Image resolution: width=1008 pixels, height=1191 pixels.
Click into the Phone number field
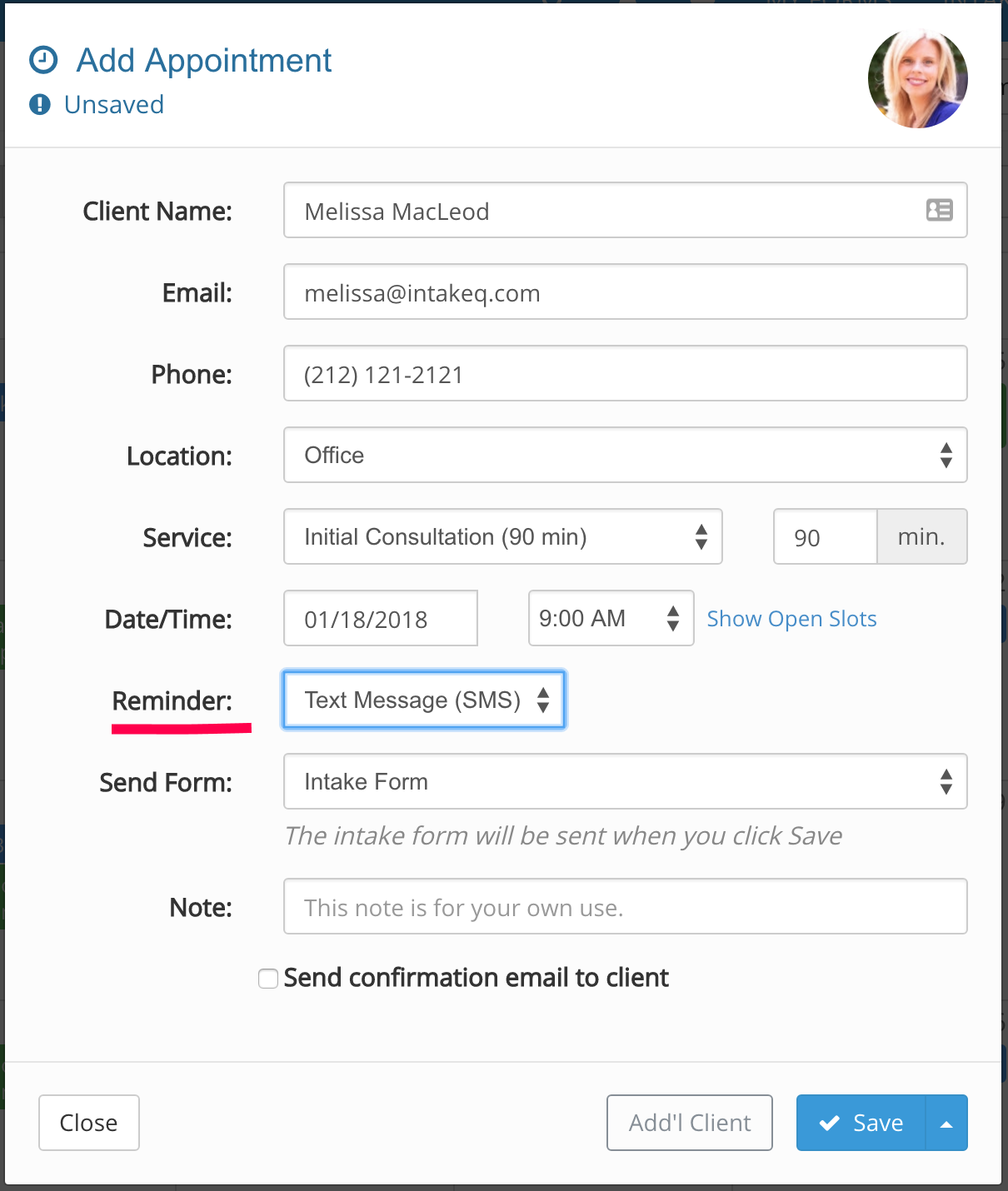click(625, 373)
